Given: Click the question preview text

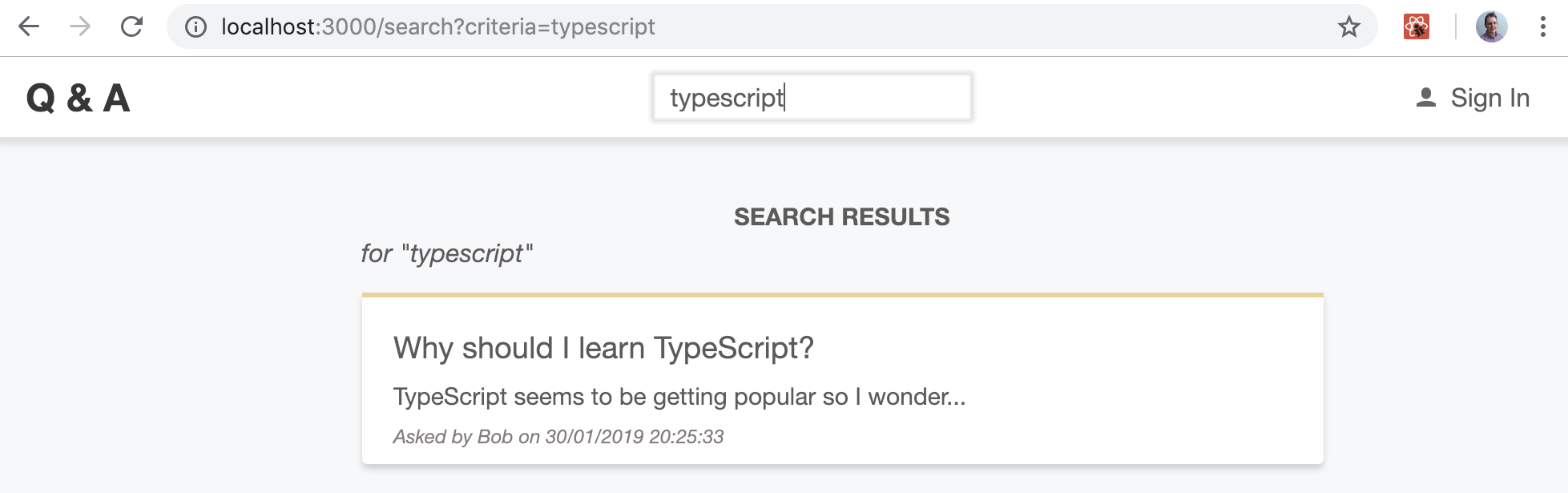Looking at the screenshot, I should point(679,397).
